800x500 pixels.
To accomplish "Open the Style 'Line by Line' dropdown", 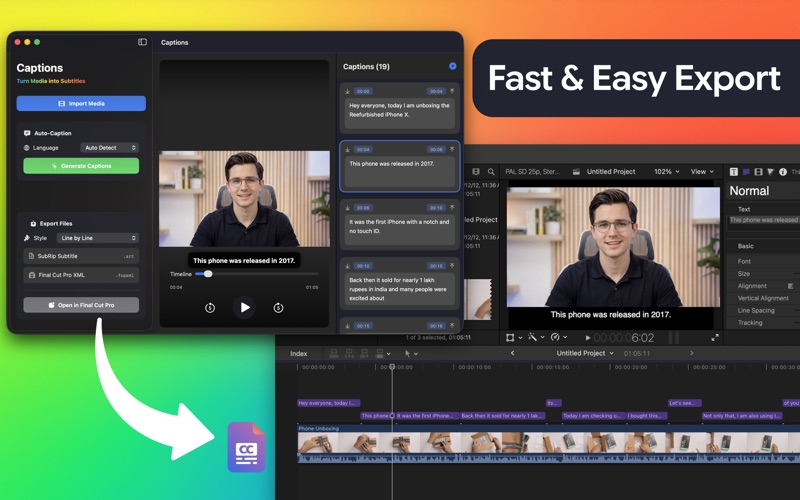I will coord(97,238).
